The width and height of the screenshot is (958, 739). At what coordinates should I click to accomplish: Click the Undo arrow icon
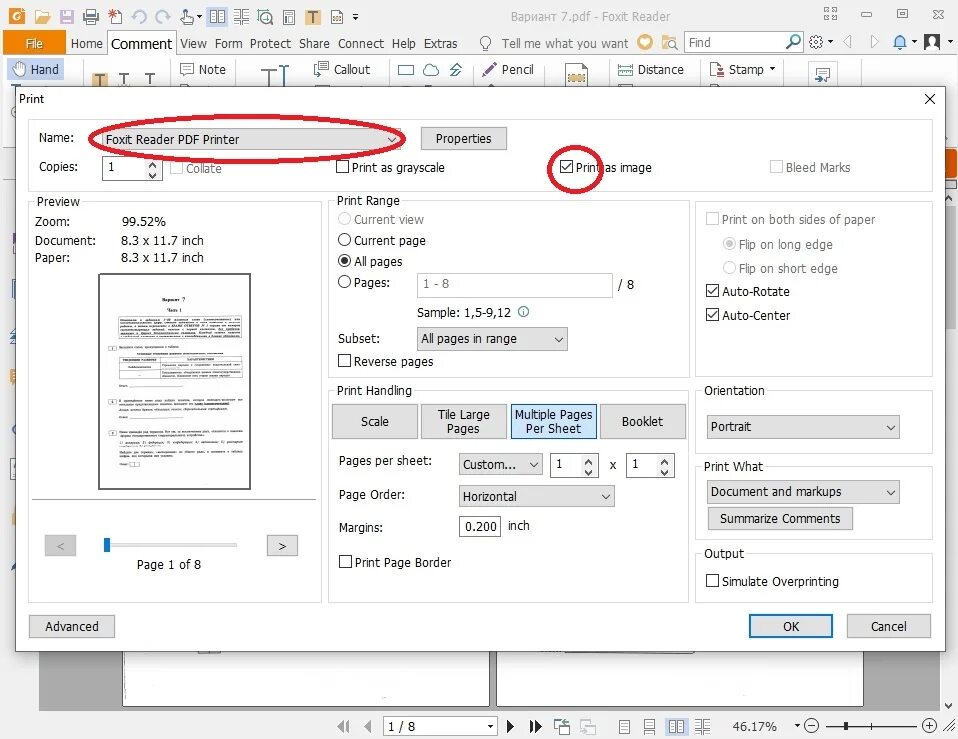click(139, 16)
